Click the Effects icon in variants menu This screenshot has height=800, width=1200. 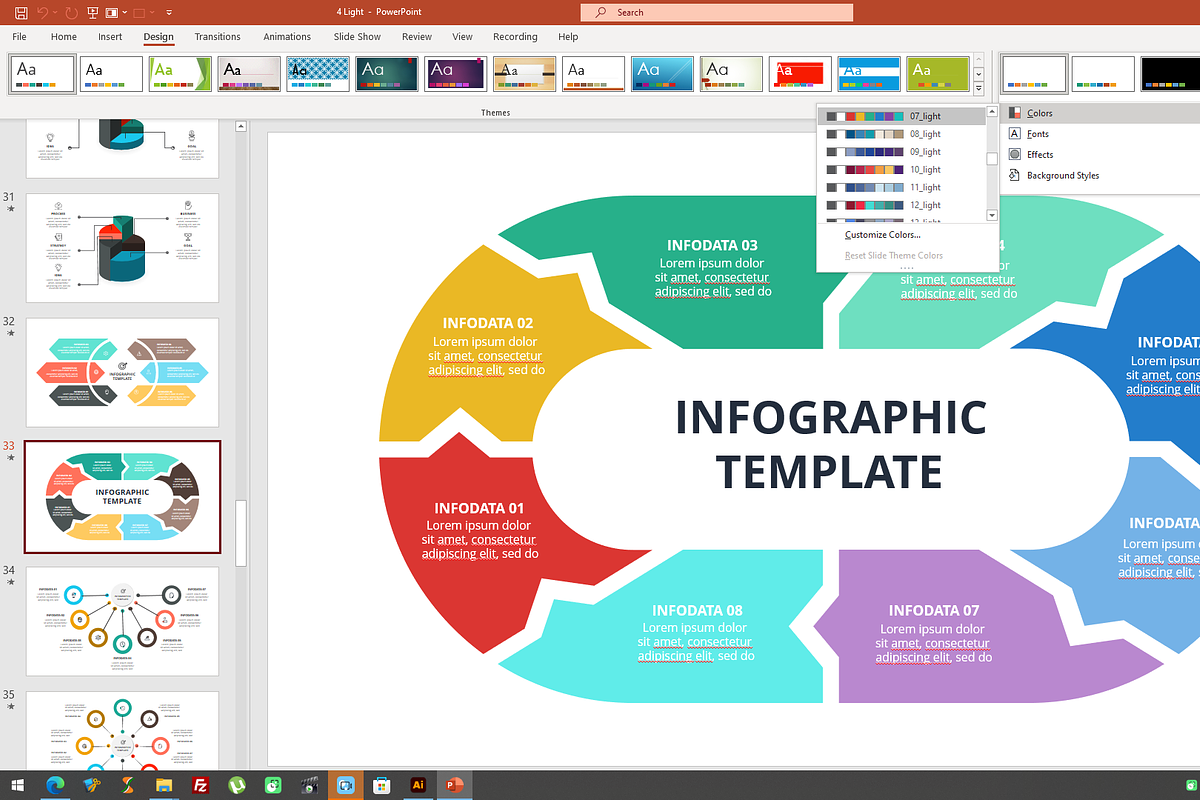coord(1015,154)
